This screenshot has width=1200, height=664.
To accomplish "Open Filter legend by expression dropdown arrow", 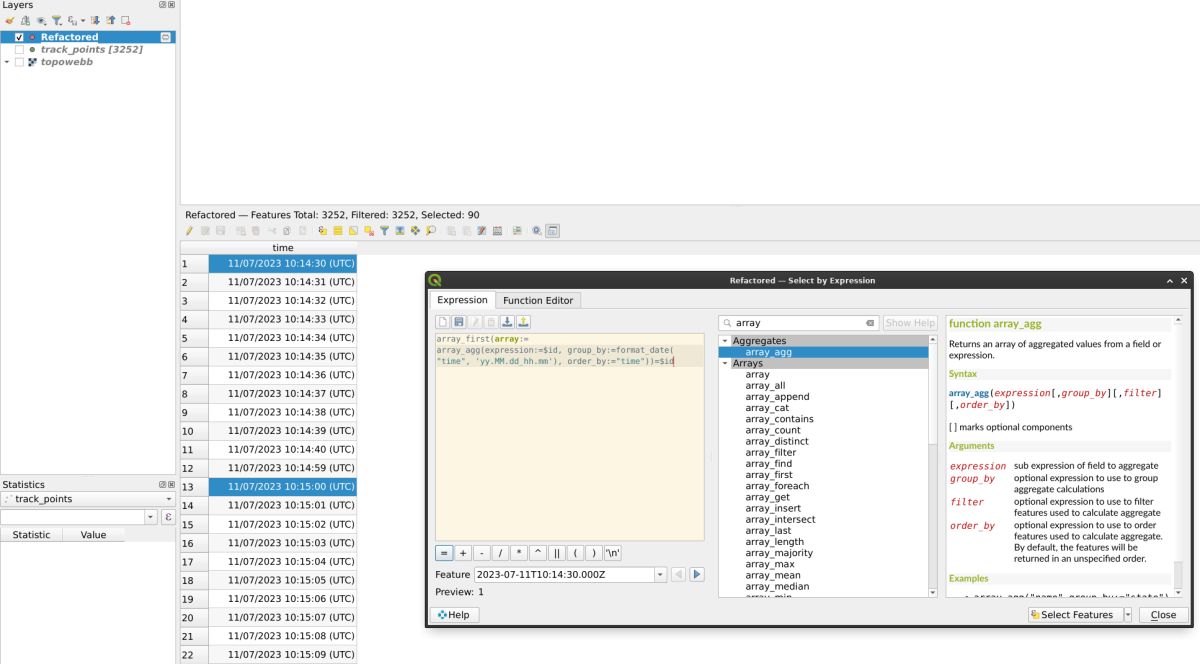I will (x=82, y=20).
